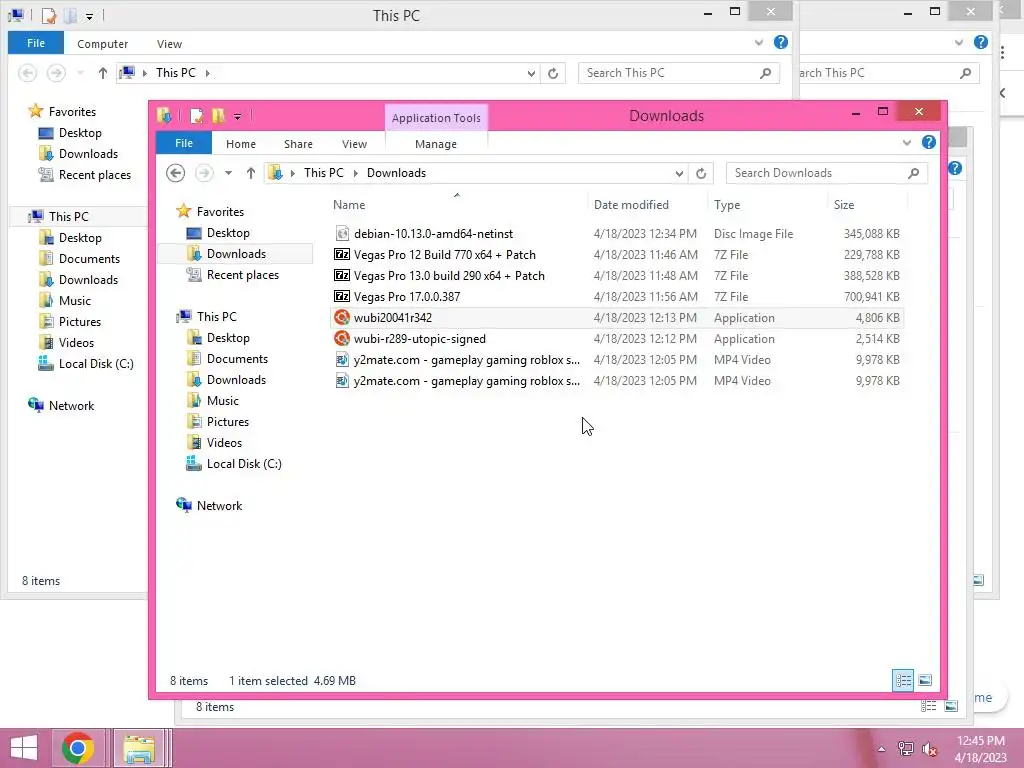This screenshot has width=1024, height=768.
Task: Click the muted volume tray icon
Action: [929, 749]
